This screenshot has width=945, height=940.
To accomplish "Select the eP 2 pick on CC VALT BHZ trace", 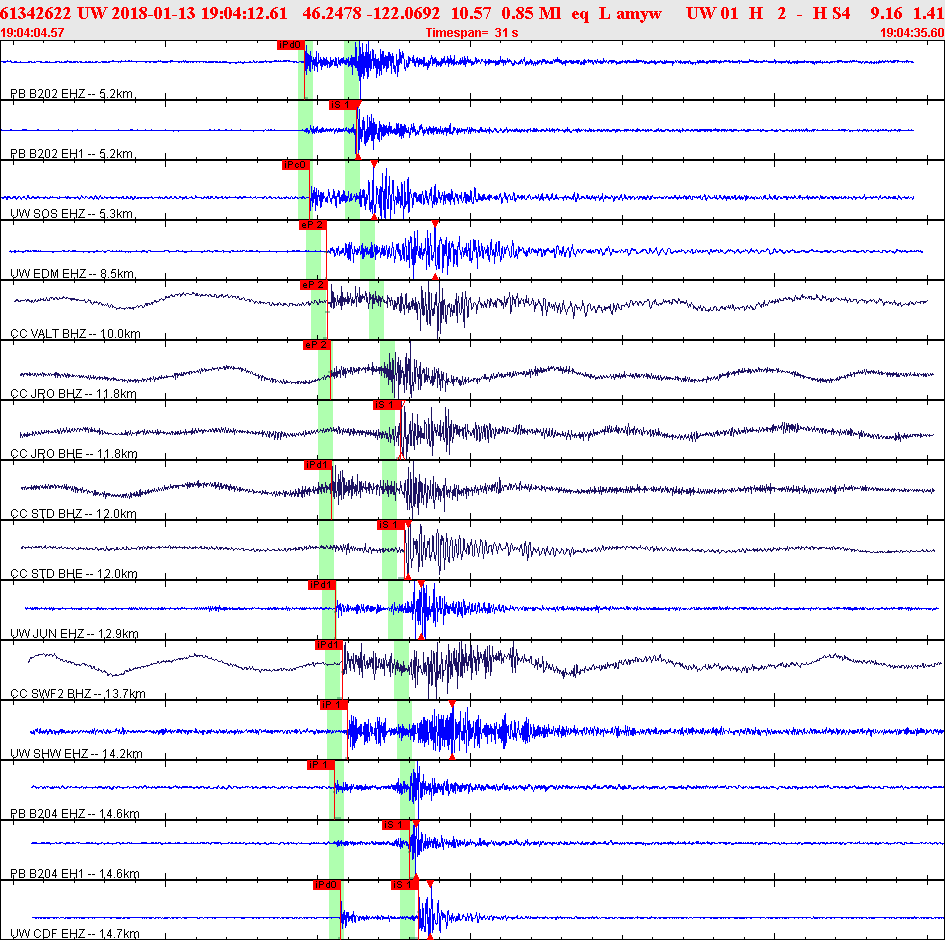I will tap(313, 285).
